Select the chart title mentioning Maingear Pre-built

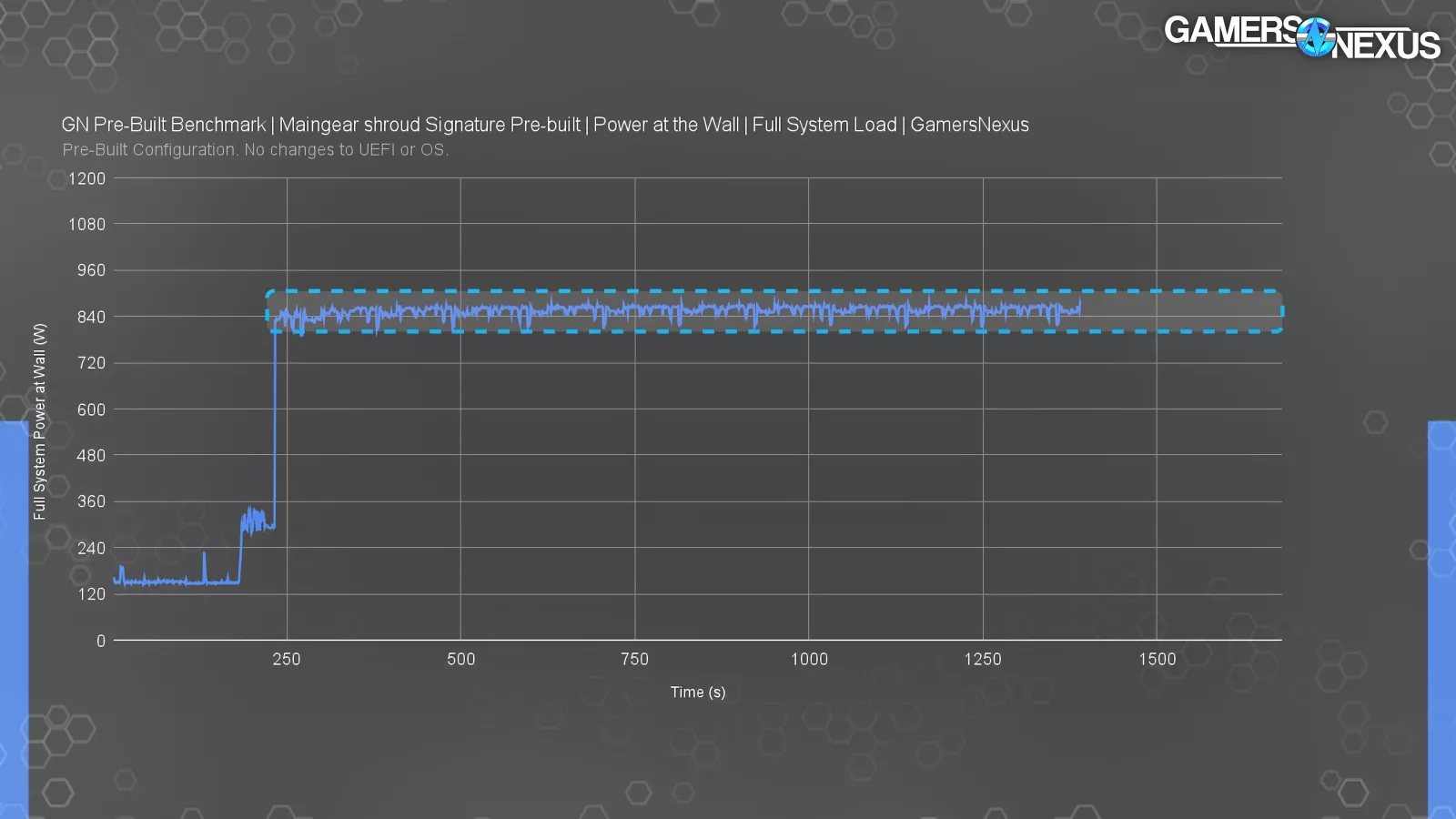[x=544, y=125]
